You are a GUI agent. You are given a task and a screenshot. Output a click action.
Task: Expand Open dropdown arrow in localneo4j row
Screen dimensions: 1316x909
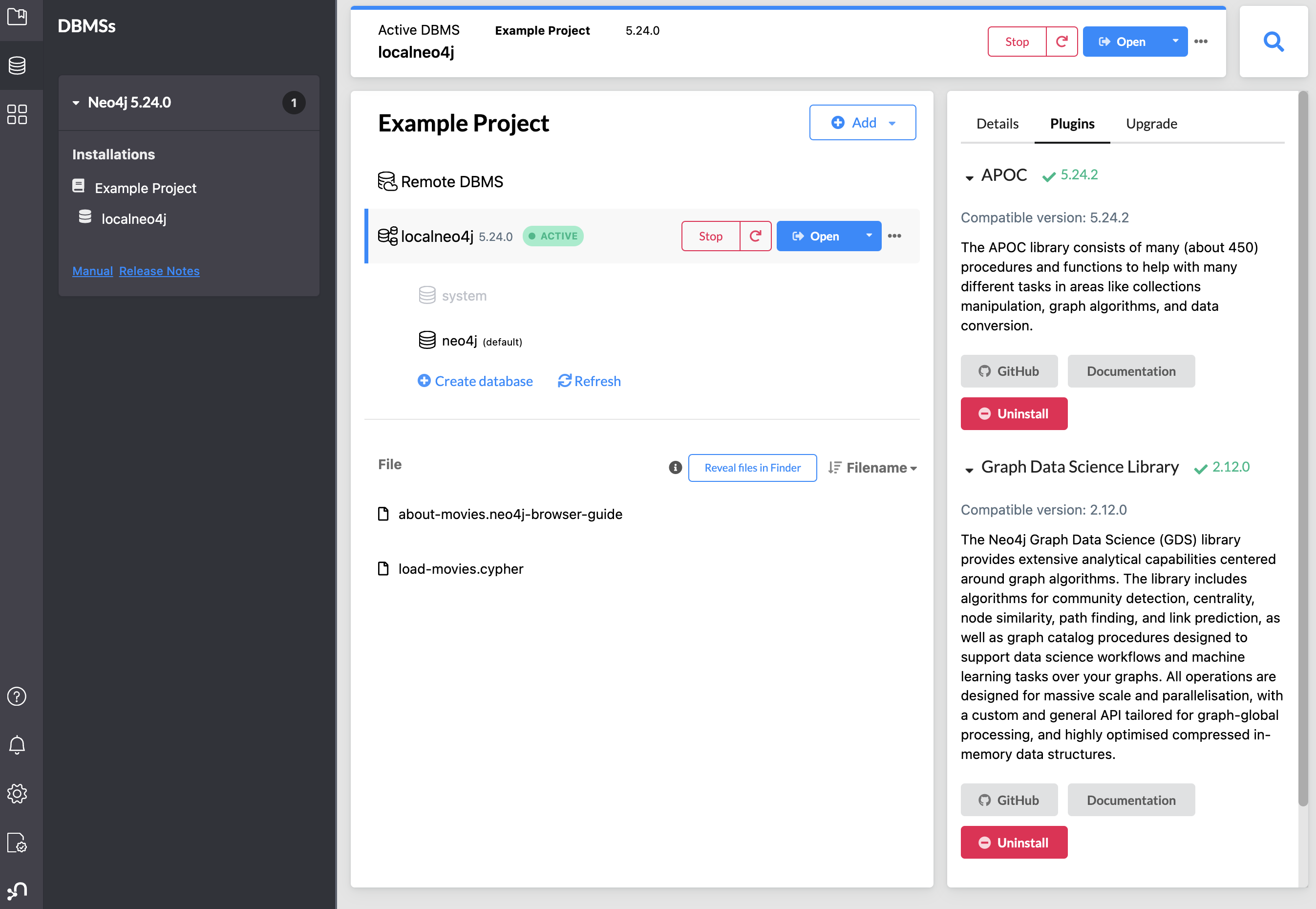(x=869, y=236)
